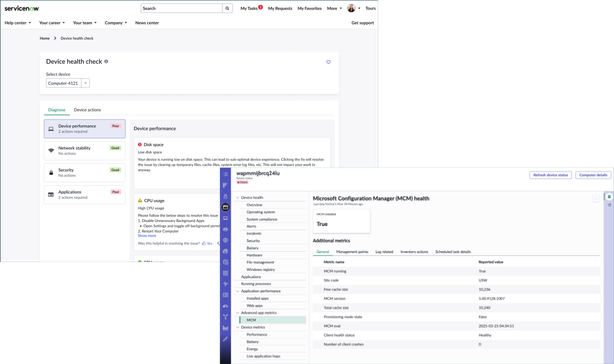Open Operating system in the device tree
The width and height of the screenshot is (614, 364).
click(x=261, y=212)
